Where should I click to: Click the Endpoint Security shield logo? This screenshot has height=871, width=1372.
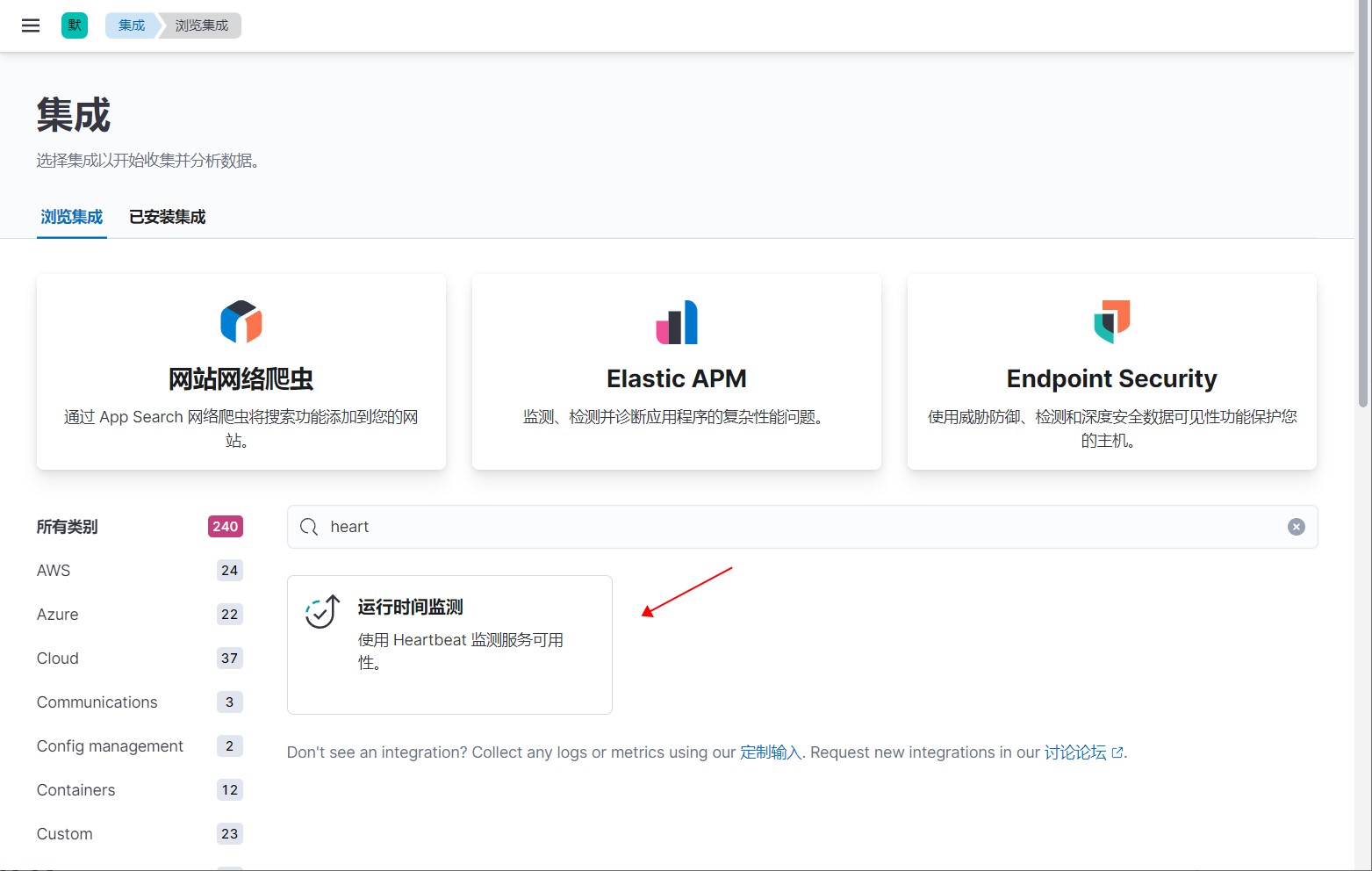point(1112,321)
